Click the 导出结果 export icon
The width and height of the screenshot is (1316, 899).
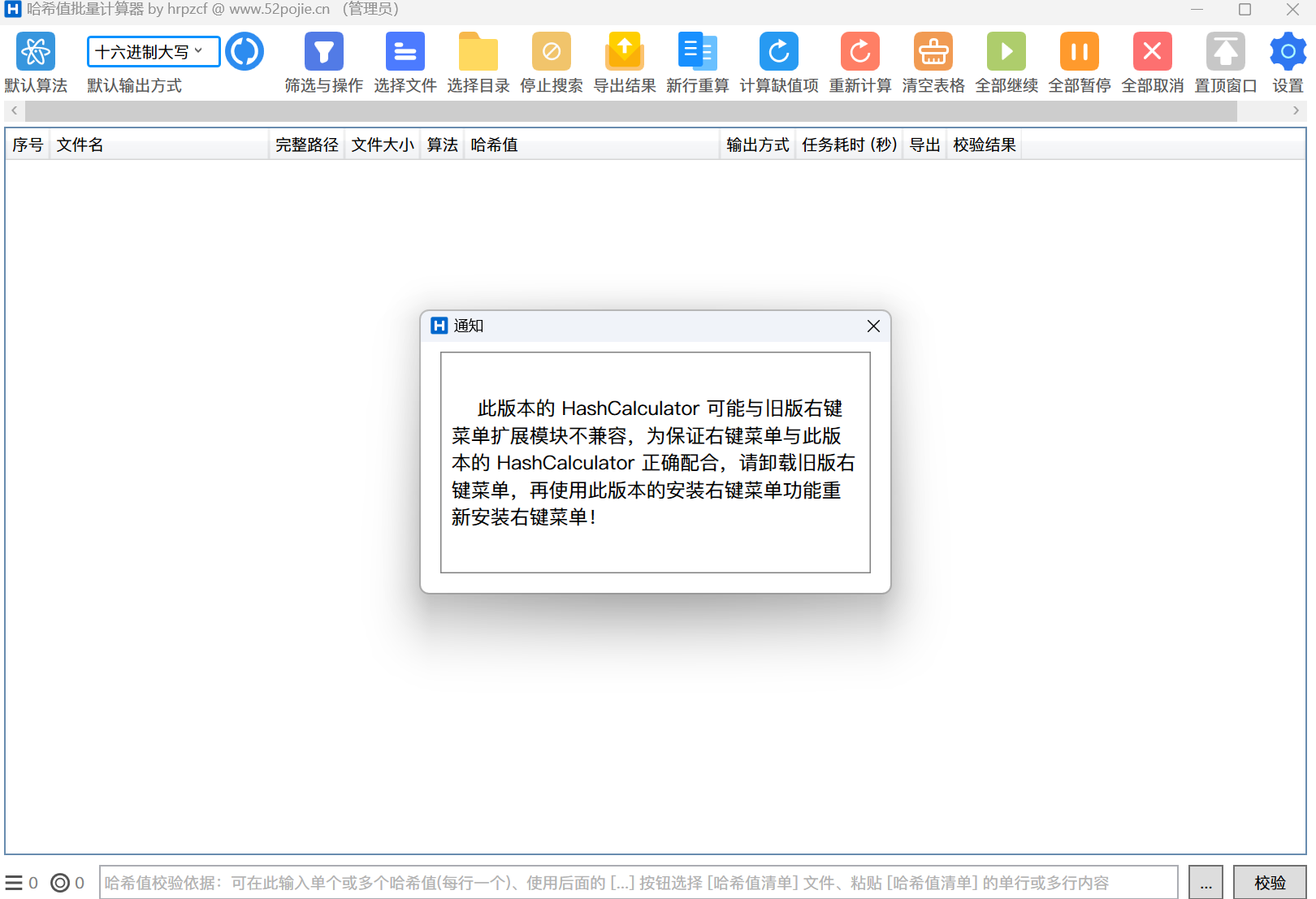coord(625,52)
